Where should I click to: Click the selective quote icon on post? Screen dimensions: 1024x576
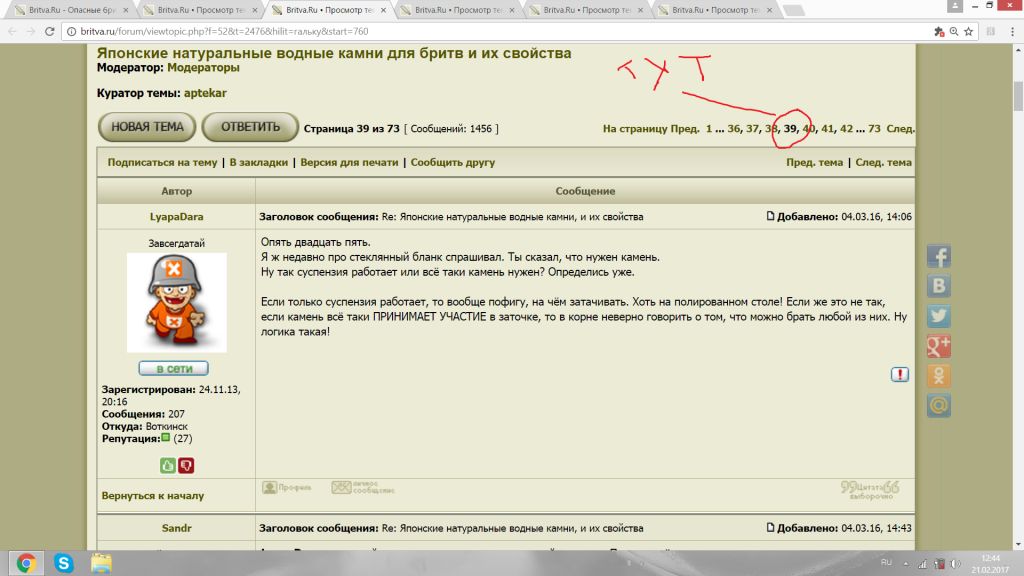[870, 489]
